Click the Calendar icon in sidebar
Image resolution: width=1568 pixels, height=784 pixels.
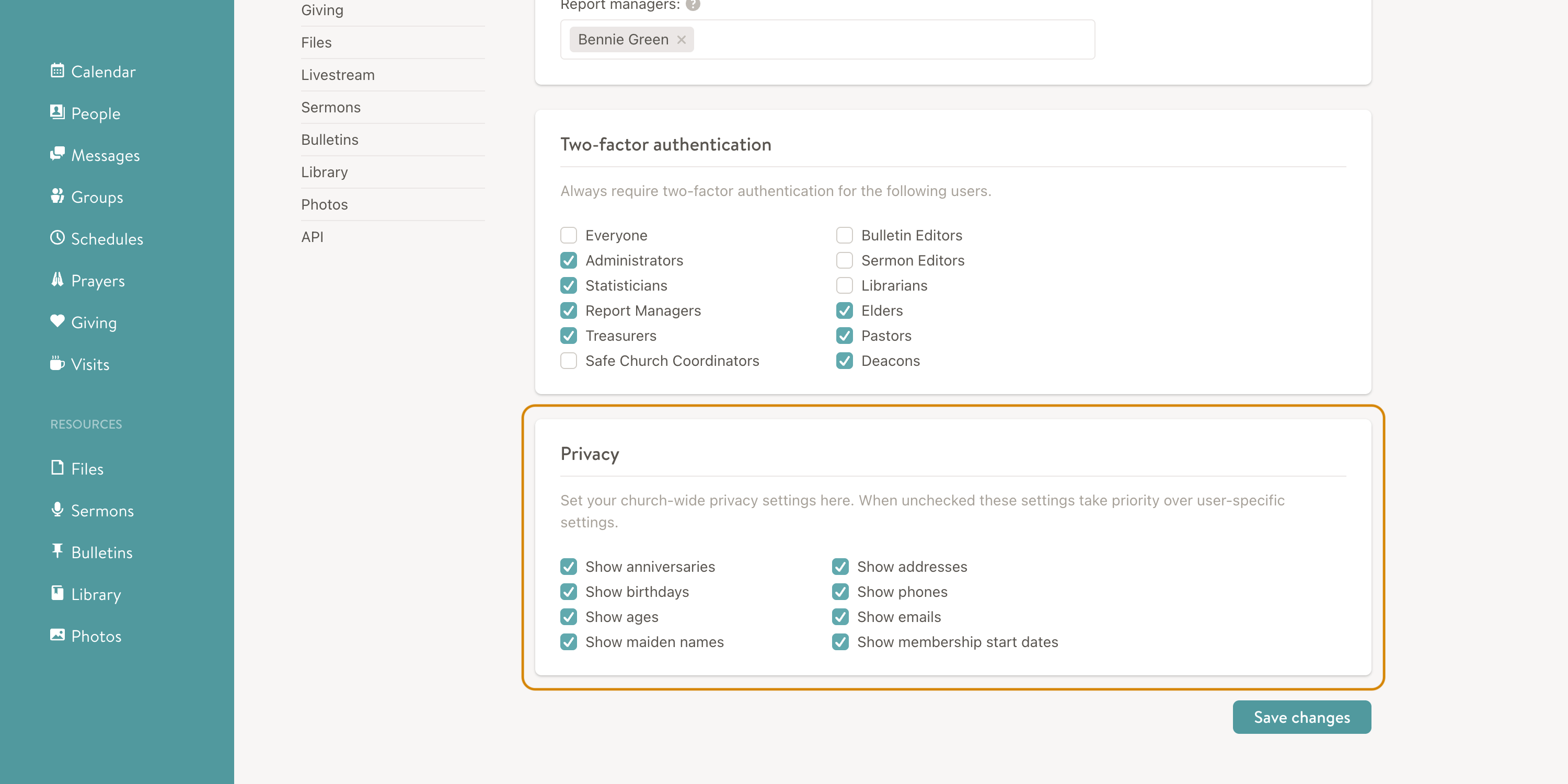[57, 71]
